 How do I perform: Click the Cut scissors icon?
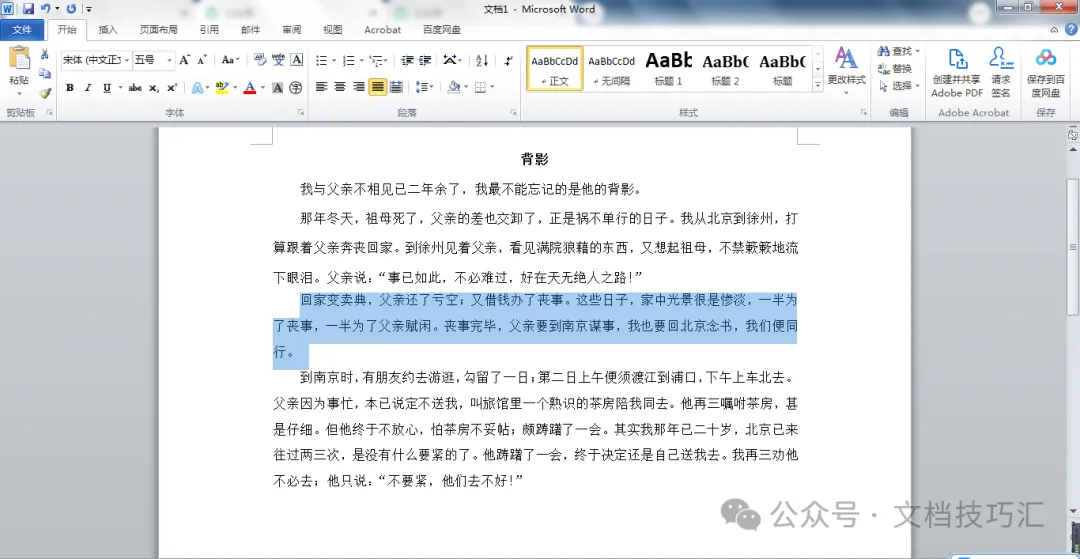click(45, 54)
